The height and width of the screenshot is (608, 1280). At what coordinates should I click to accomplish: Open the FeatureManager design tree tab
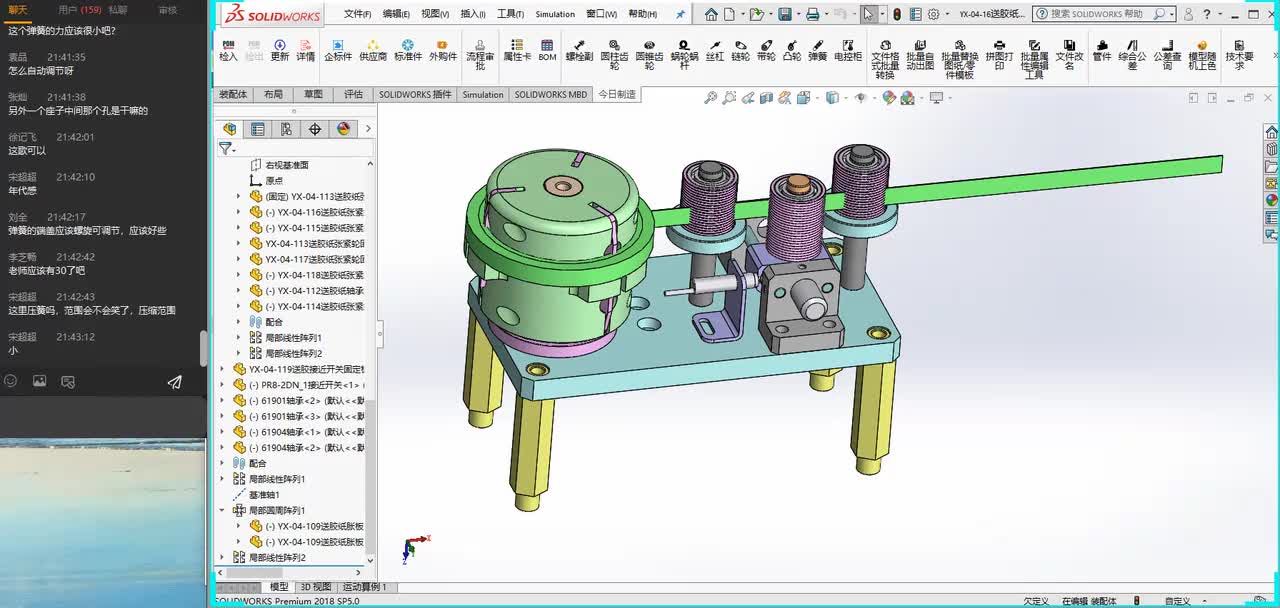(x=230, y=129)
